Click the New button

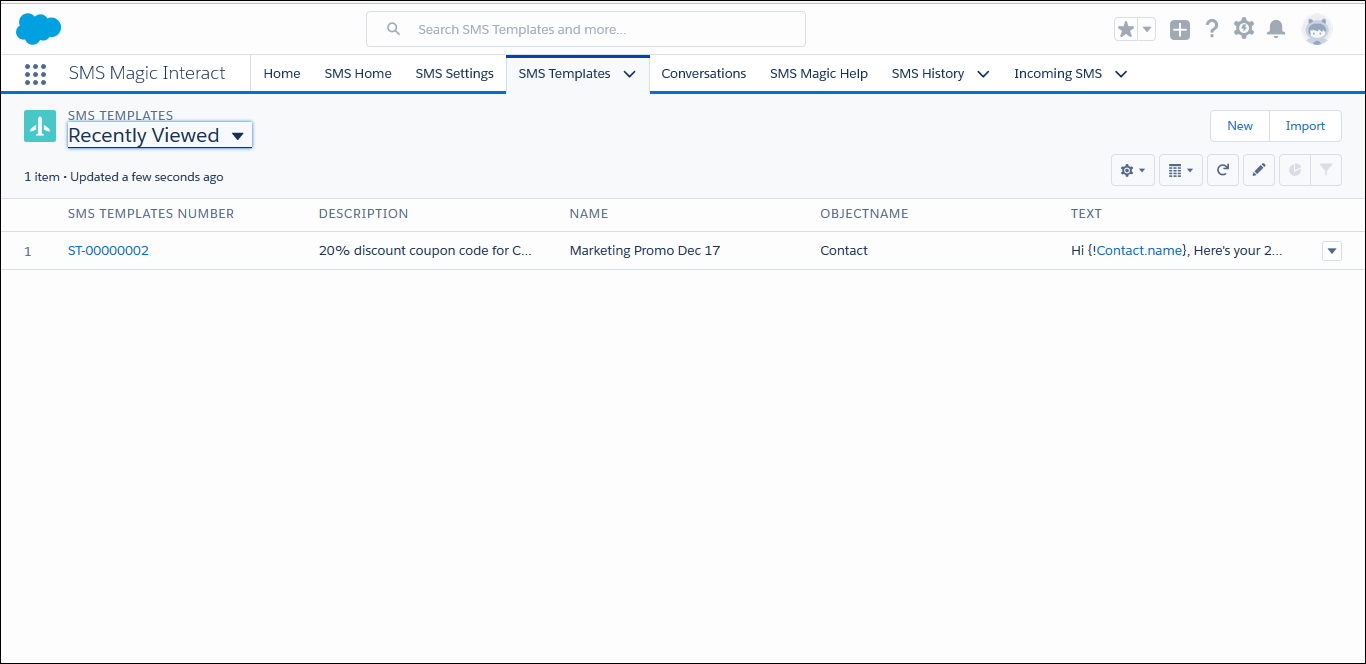[1240, 126]
